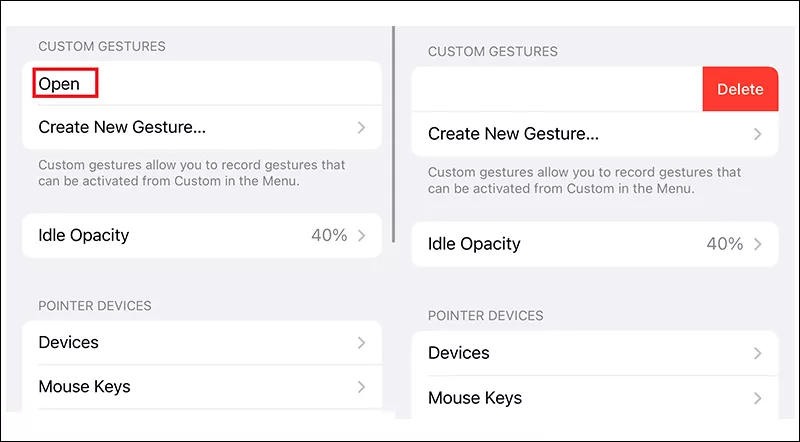Select Create New Gesture text in right panel
This screenshot has width=800, height=442.
pyautogui.click(x=513, y=134)
